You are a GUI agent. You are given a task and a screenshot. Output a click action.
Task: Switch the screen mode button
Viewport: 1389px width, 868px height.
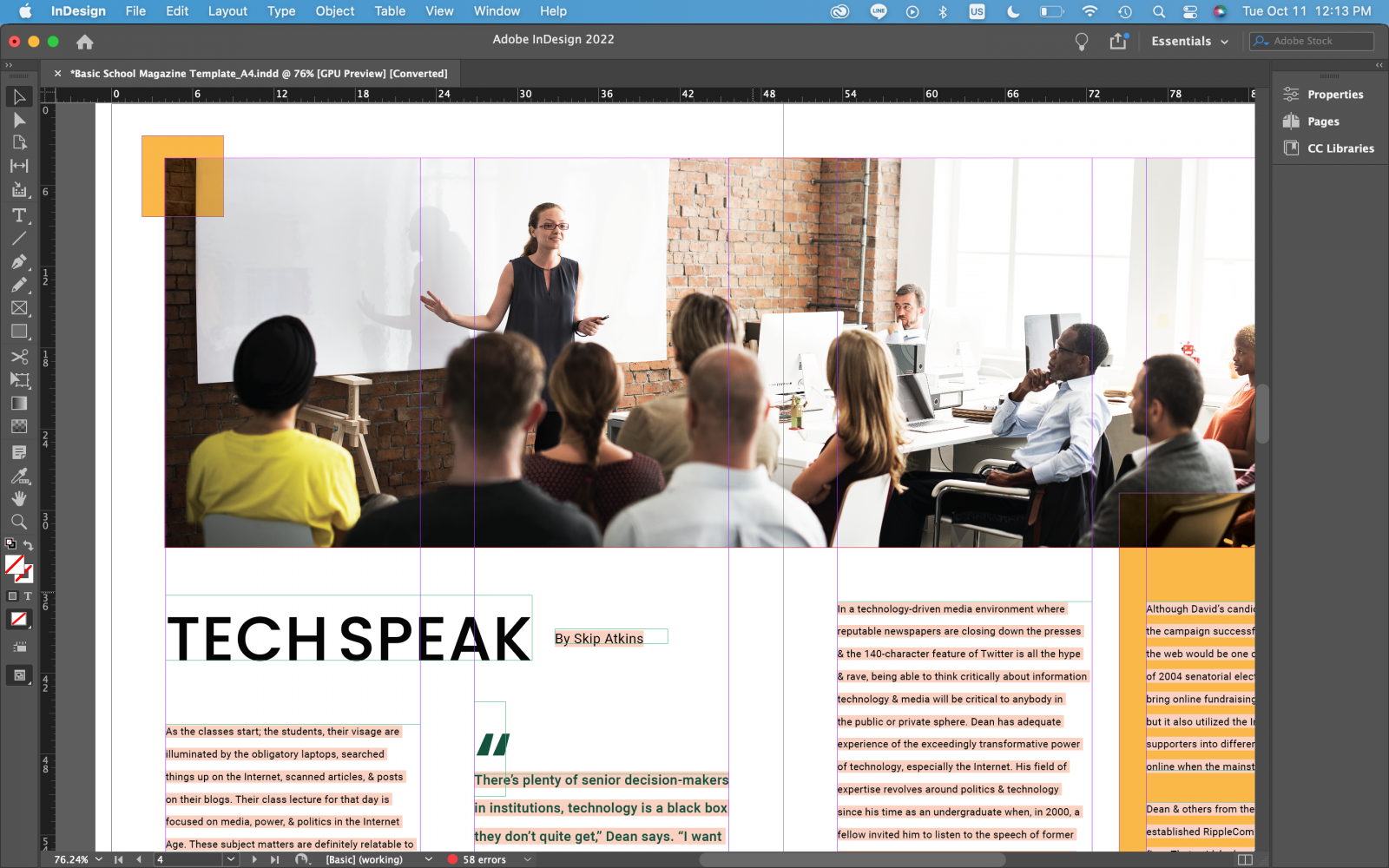tap(19, 675)
